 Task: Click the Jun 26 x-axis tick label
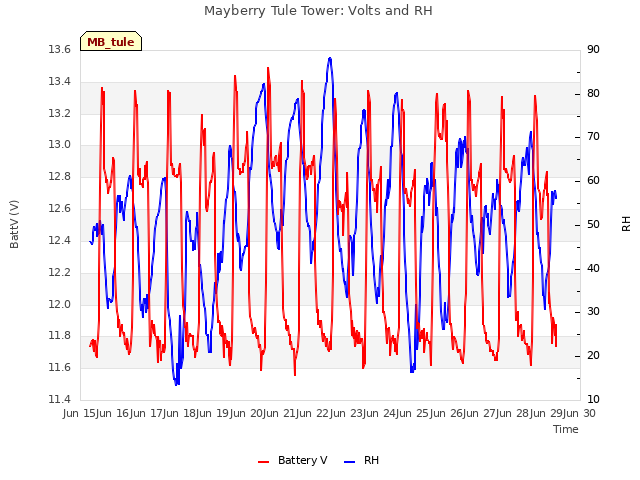click(448, 413)
